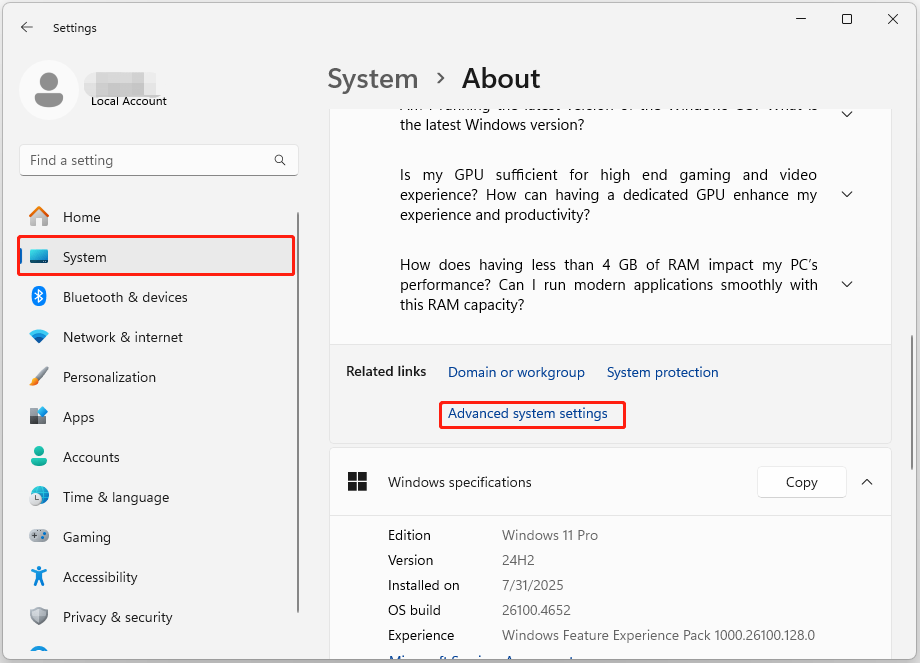This screenshot has width=920, height=663.
Task: Copy the Windows specifications
Action: coord(801,482)
